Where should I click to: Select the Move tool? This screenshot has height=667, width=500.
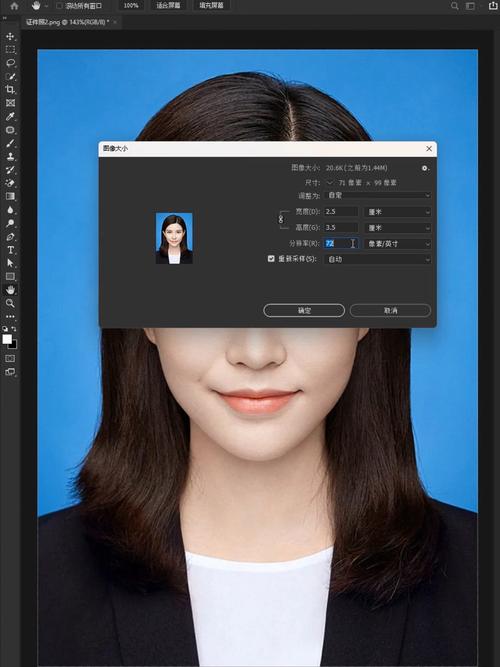click(10, 37)
